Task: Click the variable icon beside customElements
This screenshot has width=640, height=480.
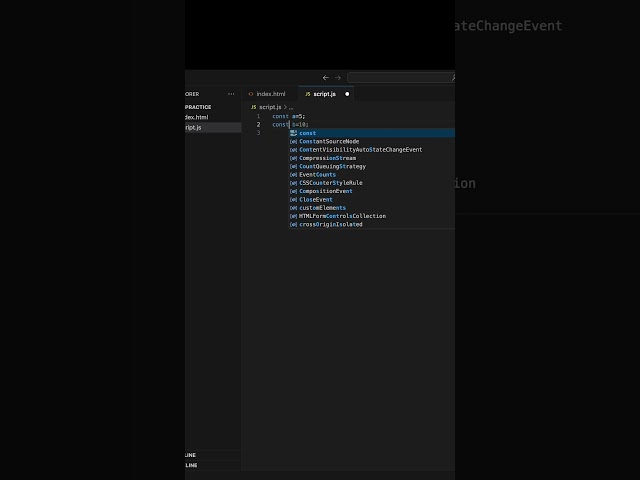Action: click(x=293, y=208)
